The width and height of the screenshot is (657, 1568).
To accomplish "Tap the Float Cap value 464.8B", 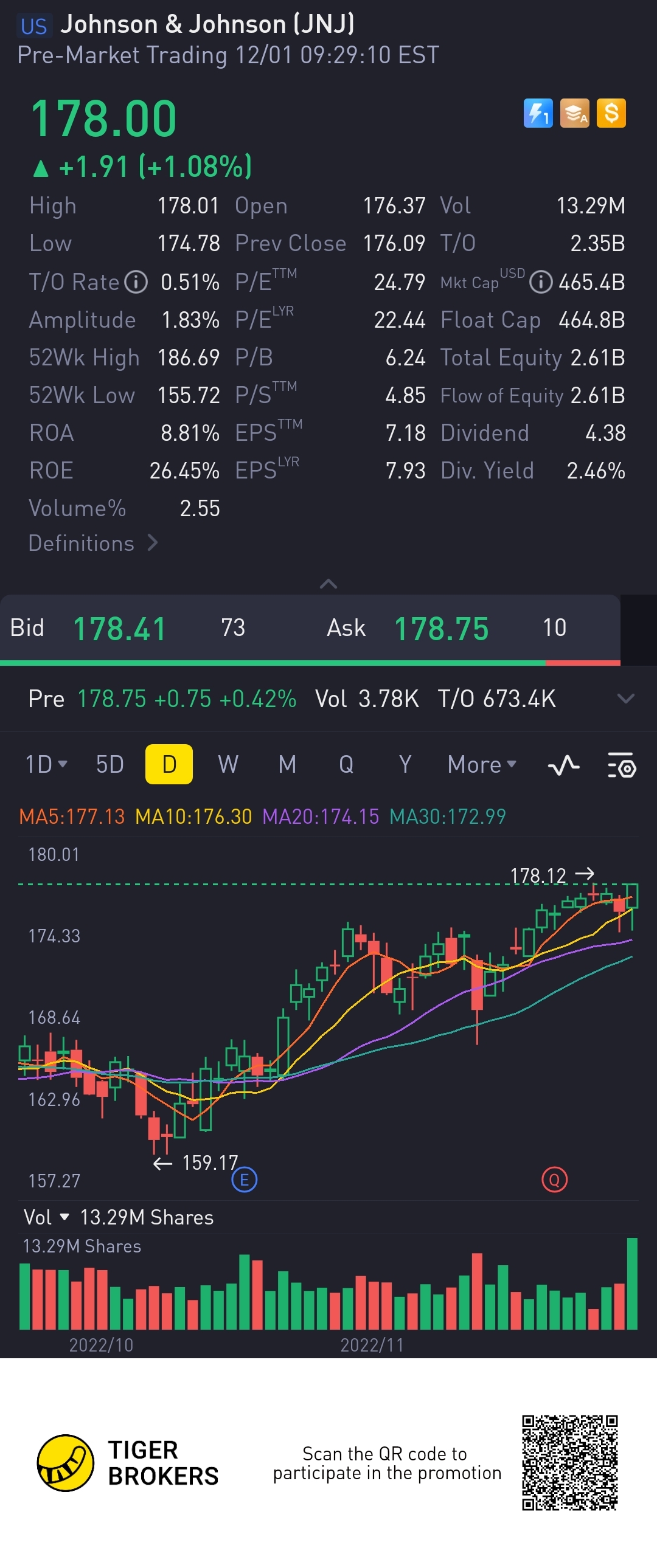I will pyautogui.click(x=592, y=320).
